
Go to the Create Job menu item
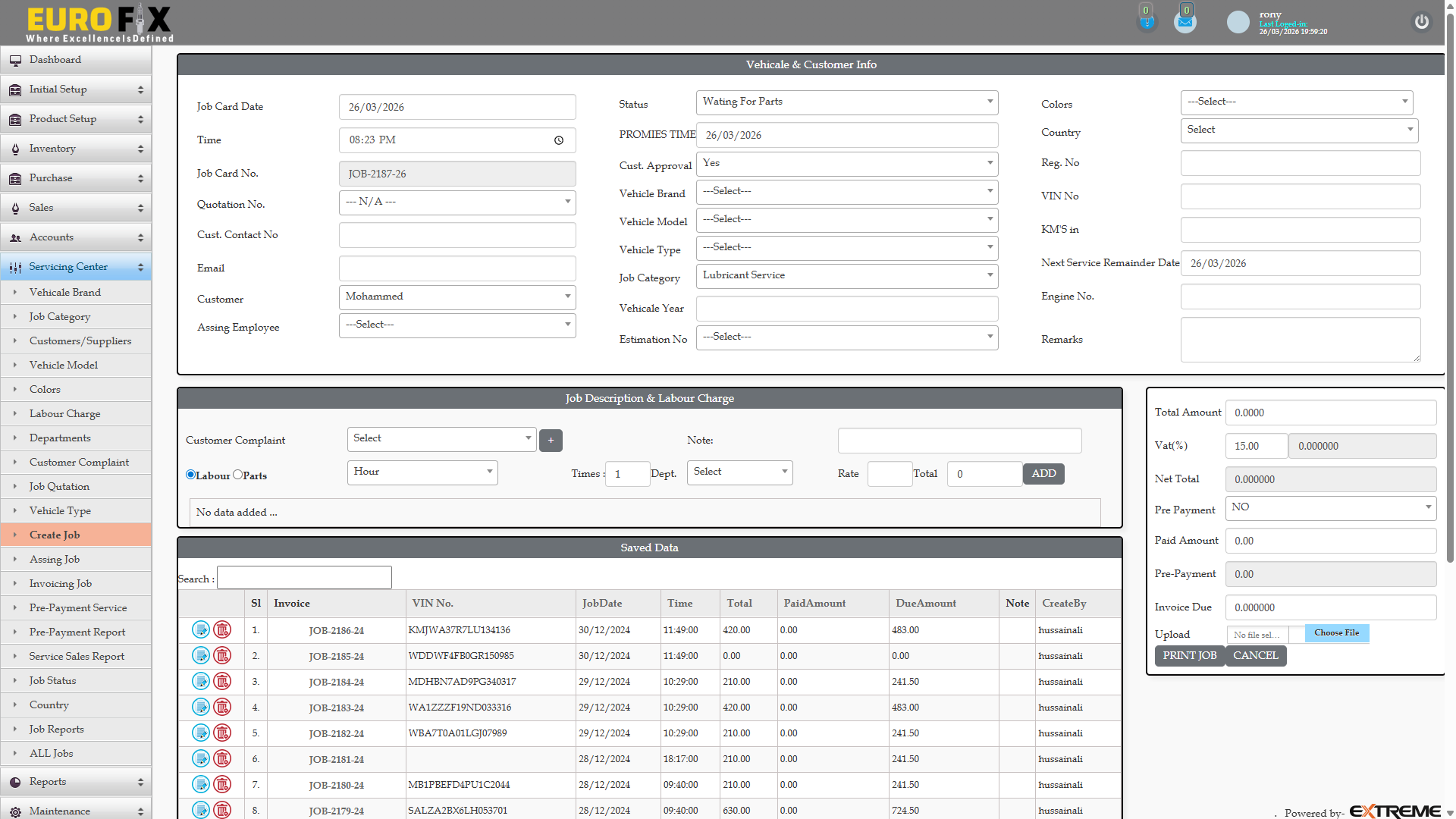(x=55, y=535)
